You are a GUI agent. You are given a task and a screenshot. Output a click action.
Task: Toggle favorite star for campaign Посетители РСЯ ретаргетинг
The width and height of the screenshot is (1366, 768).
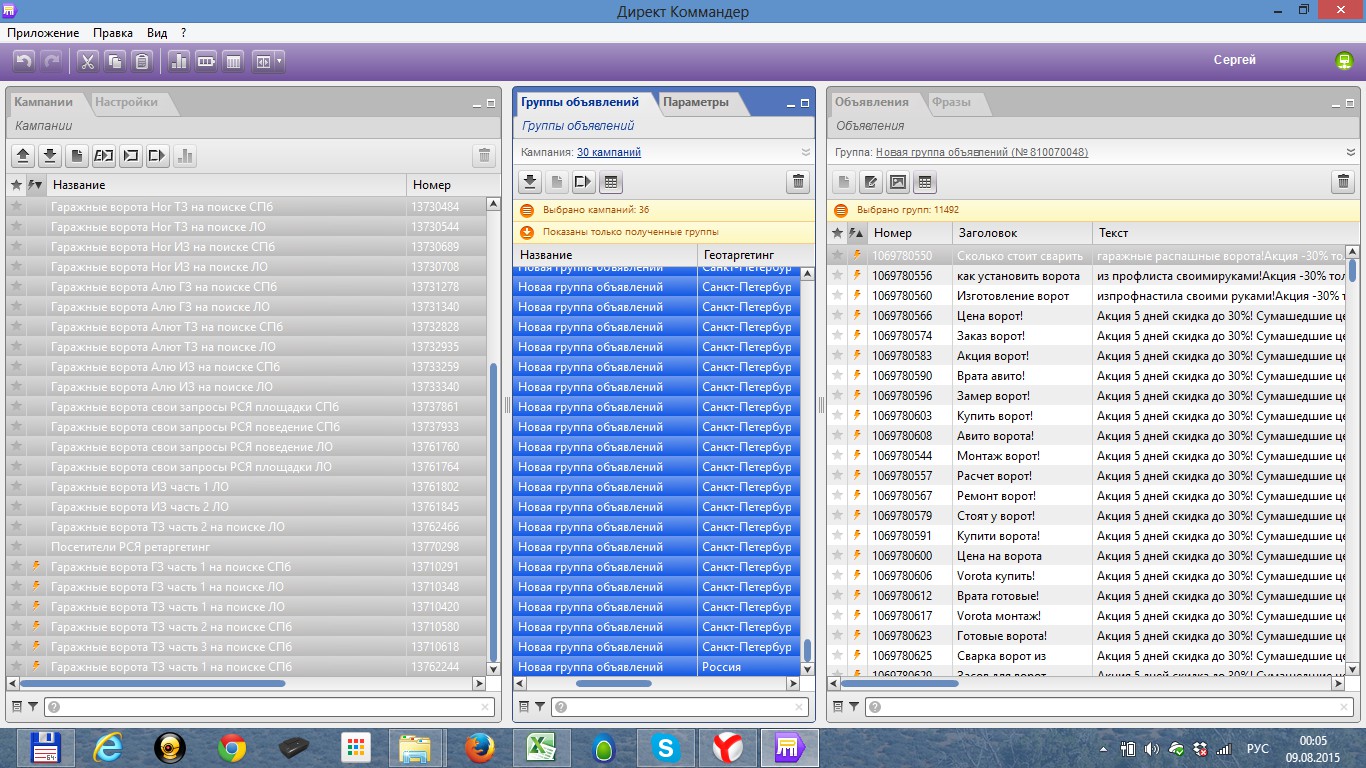coord(16,547)
